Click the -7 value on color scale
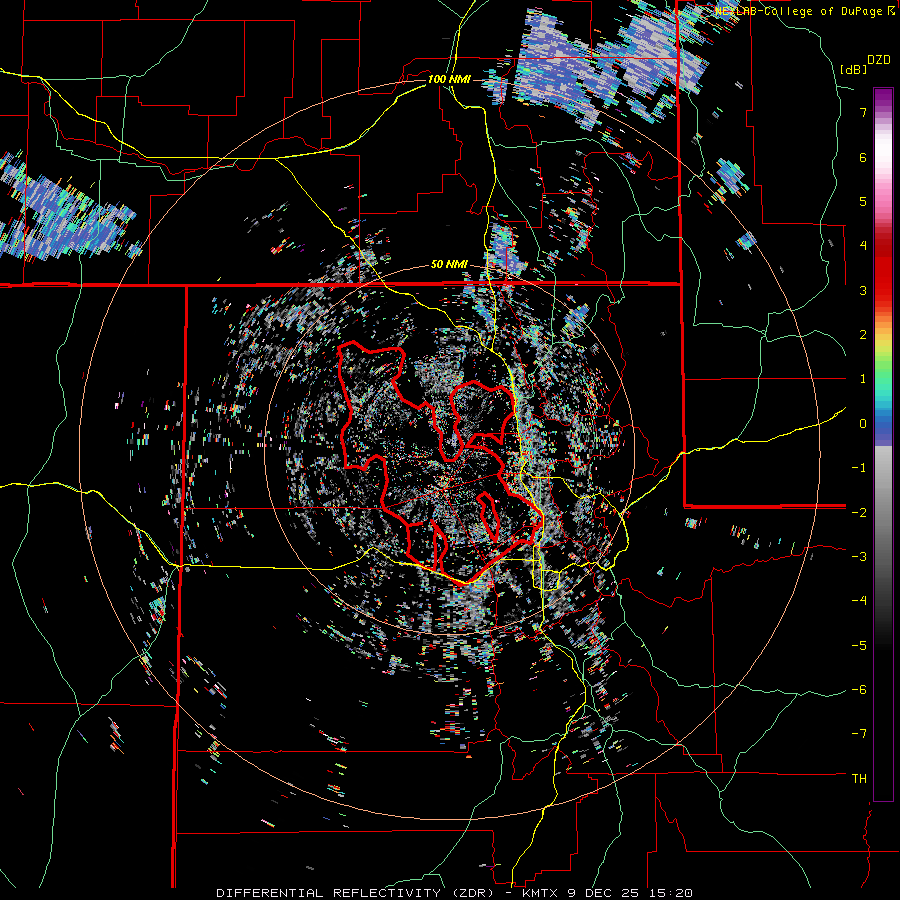Image resolution: width=900 pixels, height=900 pixels. (x=859, y=734)
